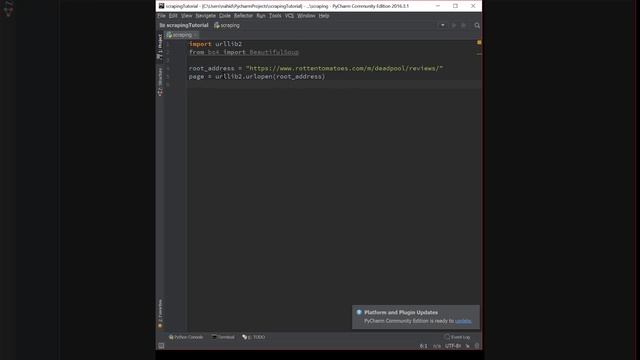Viewport: 640px width, 360px height.
Task: Click PyCharm window title icon
Action: [162, 6]
